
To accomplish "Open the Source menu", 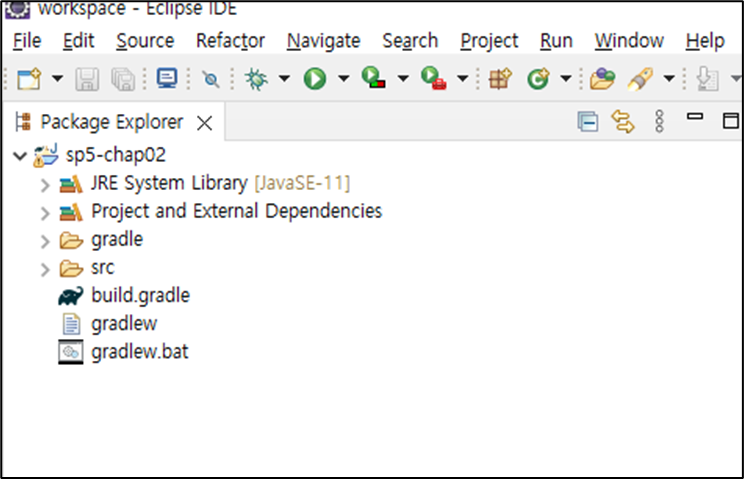I will click(x=145, y=41).
